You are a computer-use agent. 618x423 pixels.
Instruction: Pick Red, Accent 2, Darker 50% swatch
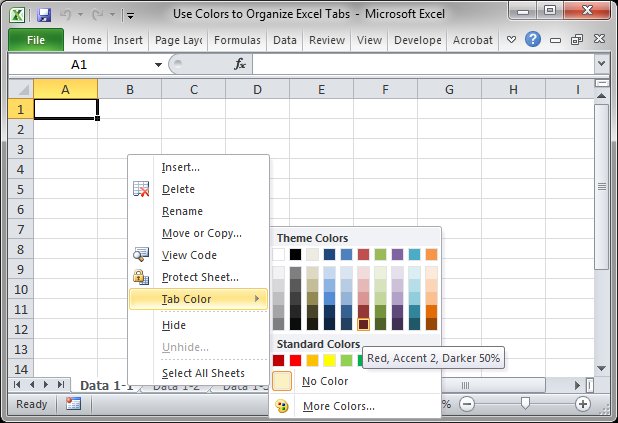point(364,324)
